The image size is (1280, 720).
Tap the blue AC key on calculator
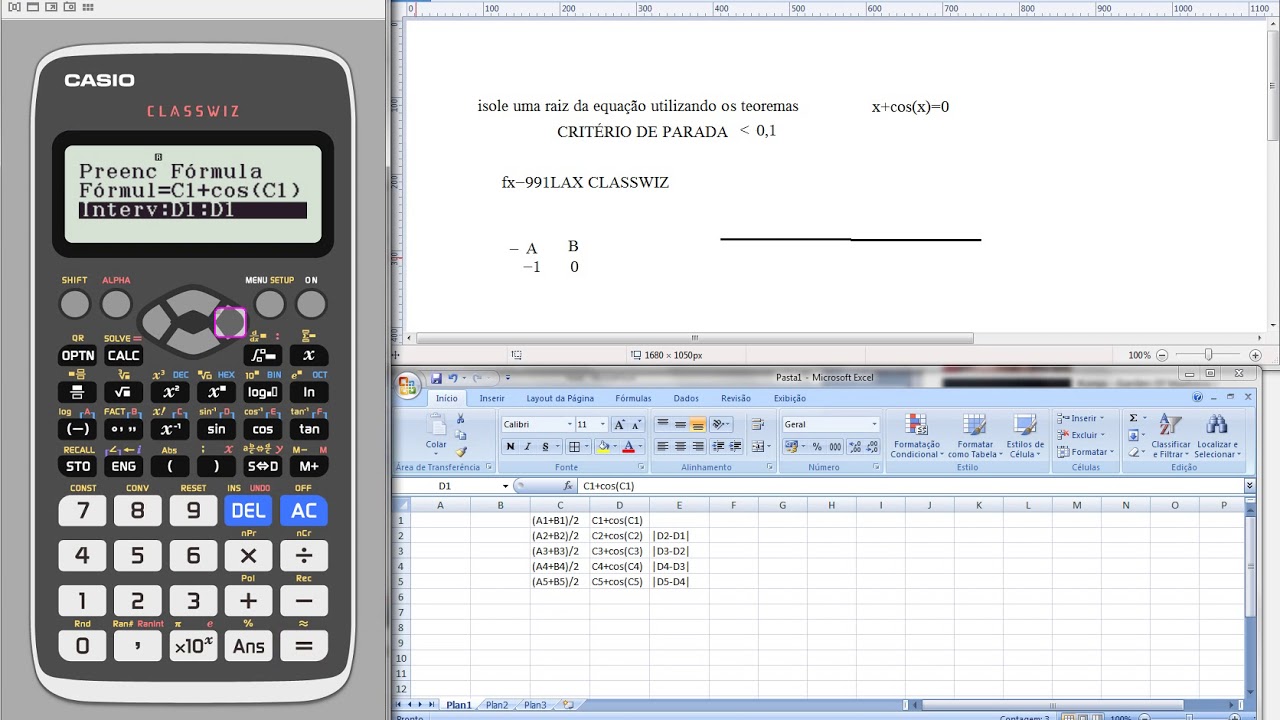tap(304, 511)
